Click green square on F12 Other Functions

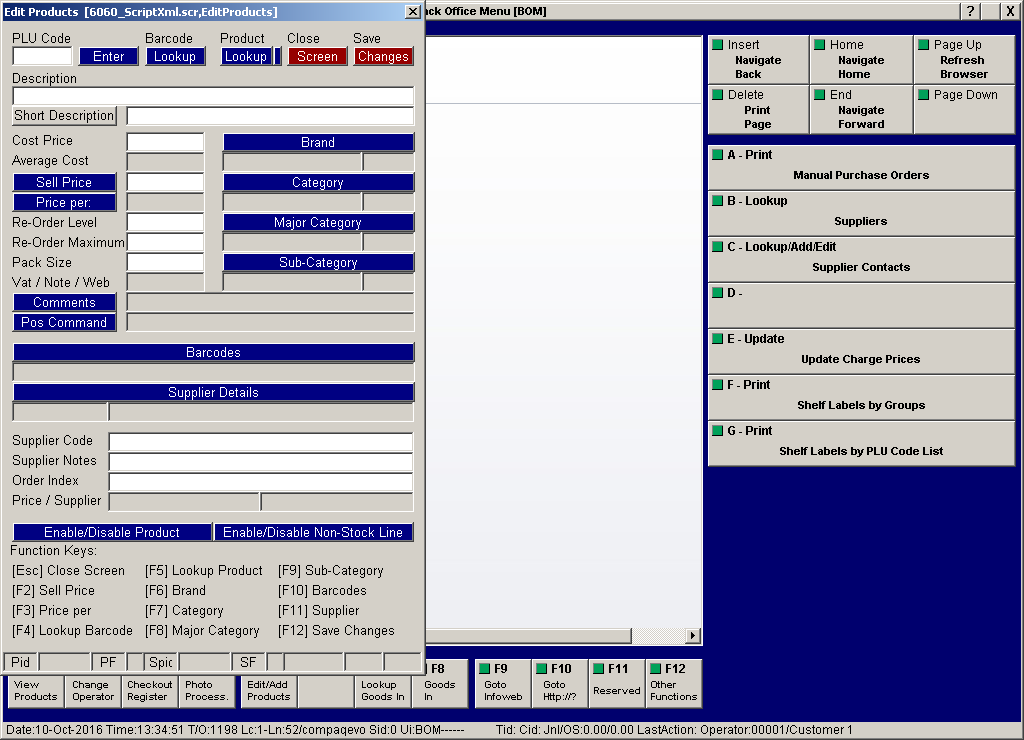pos(655,668)
